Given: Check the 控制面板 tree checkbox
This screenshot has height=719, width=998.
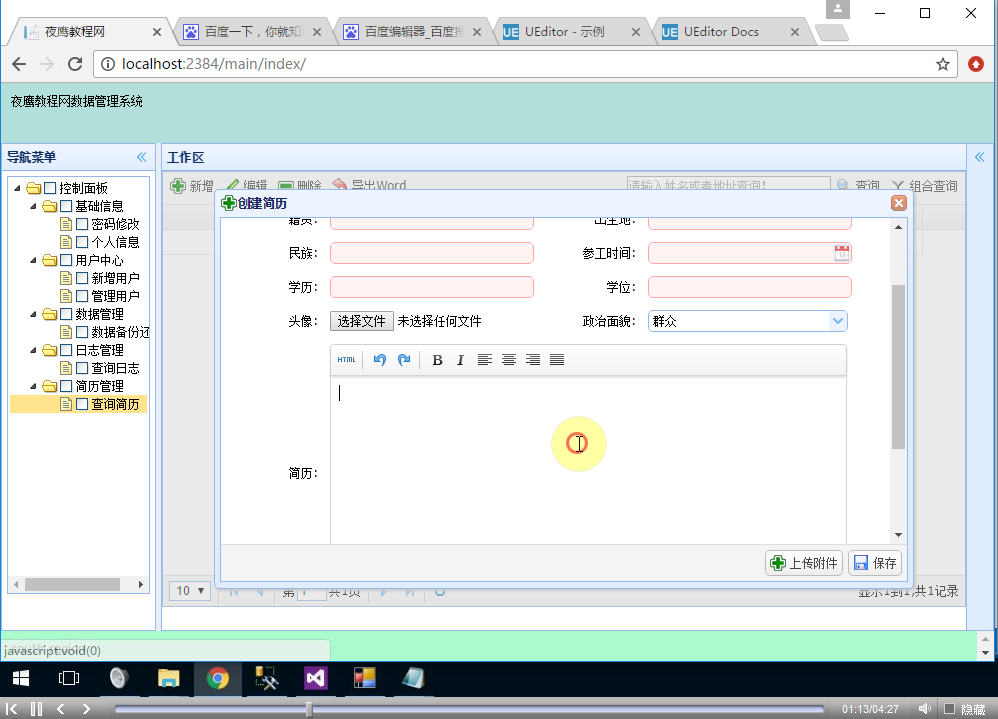Looking at the screenshot, I should [50, 188].
